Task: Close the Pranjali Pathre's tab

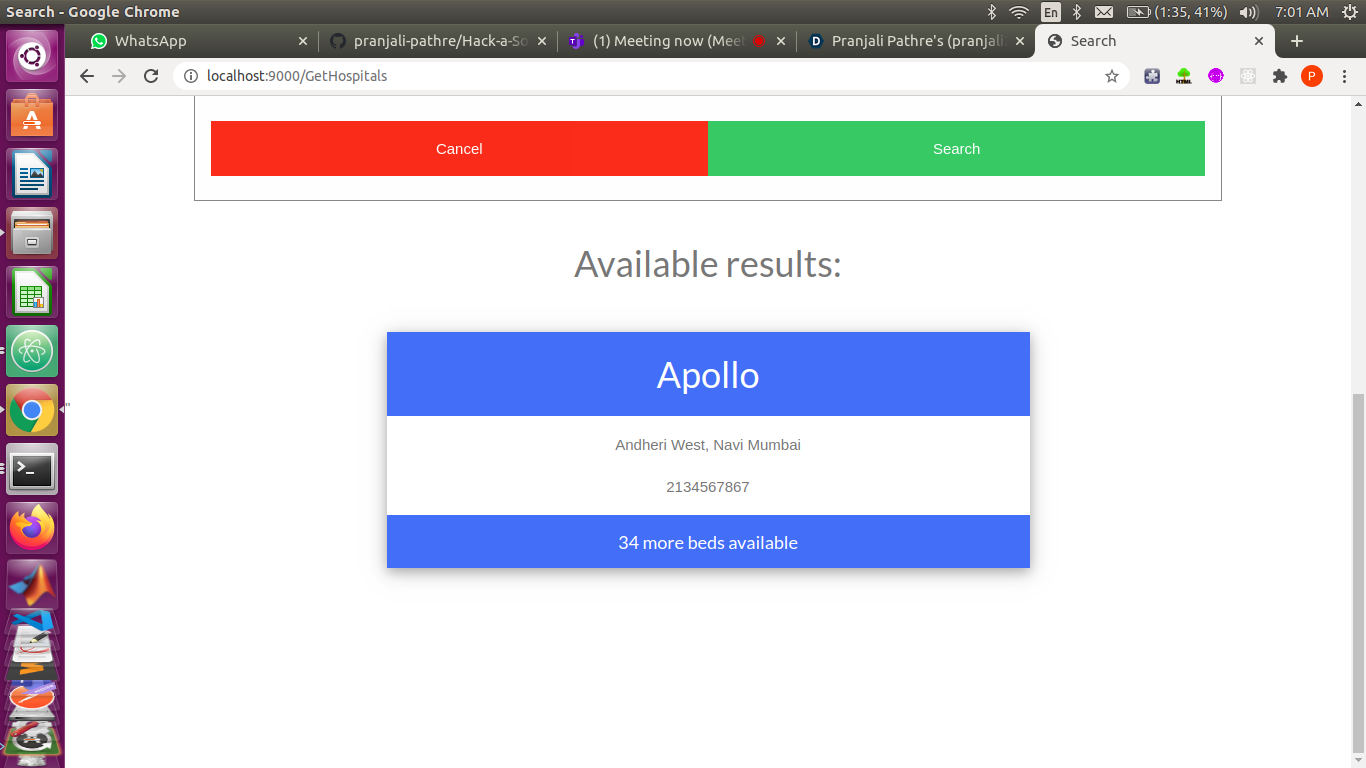Action: click(1020, 41)
